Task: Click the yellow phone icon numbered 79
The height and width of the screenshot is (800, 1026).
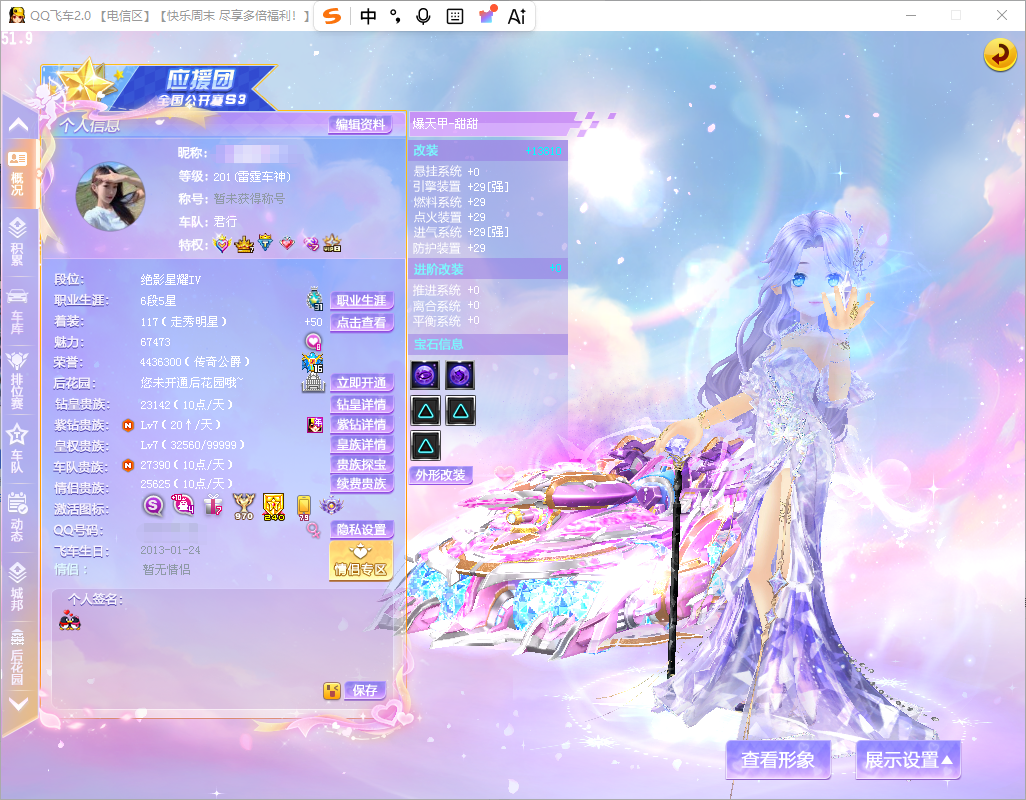Action: pyautogui.click(x=304, y=507)
